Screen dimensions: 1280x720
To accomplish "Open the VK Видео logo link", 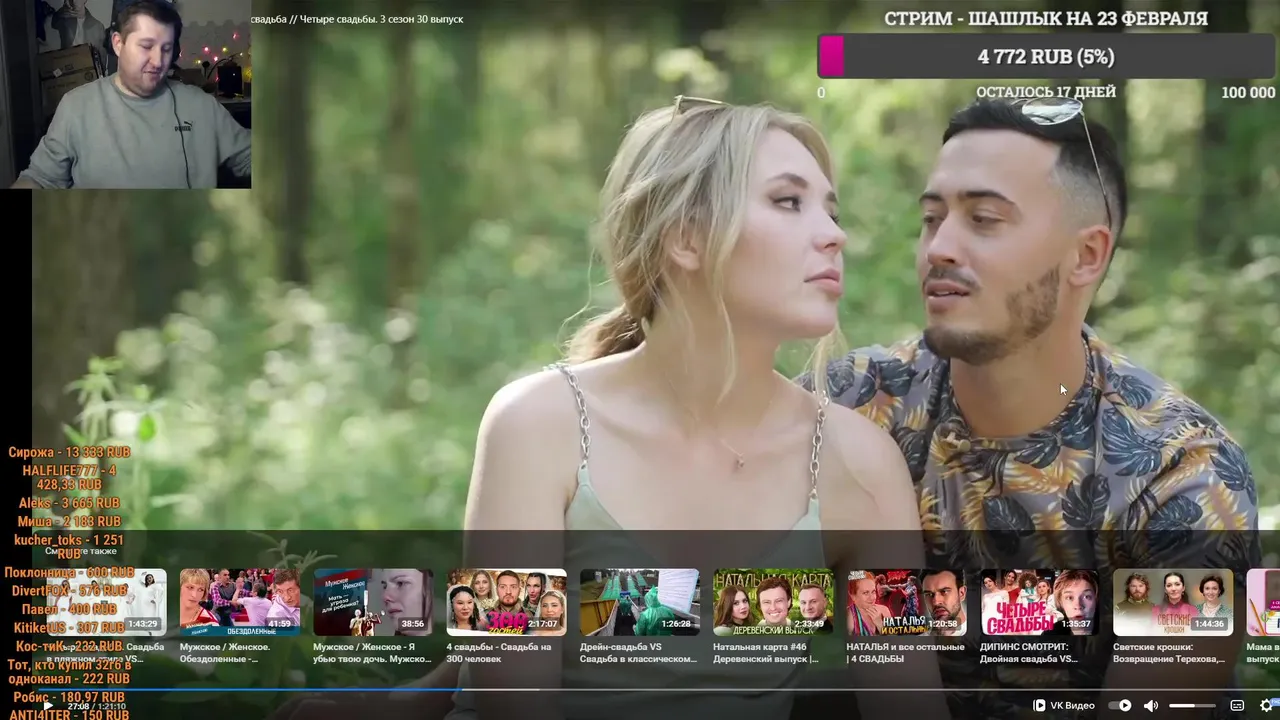I will [1063, 706].
